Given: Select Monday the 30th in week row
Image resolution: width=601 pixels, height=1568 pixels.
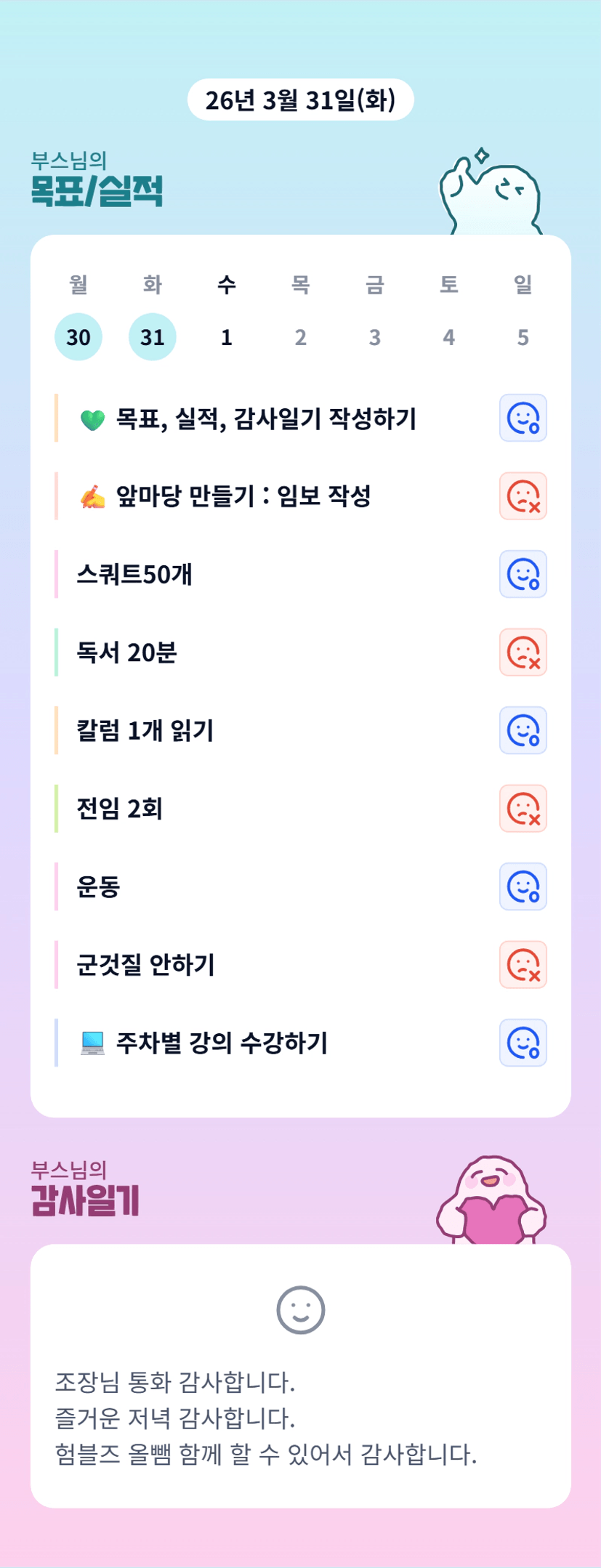Looking at the screenshot, I should click(78, 337).
